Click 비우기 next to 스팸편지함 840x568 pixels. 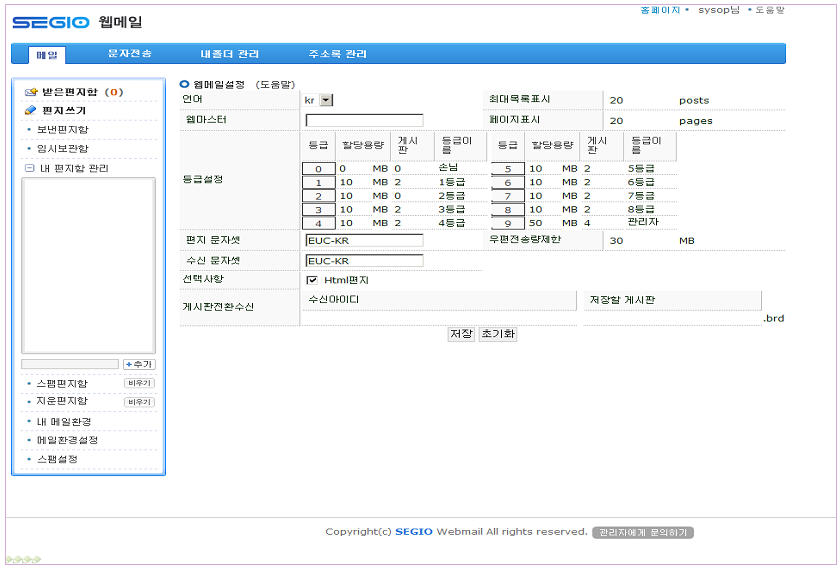pyautogui.click(x=139, y=384)
